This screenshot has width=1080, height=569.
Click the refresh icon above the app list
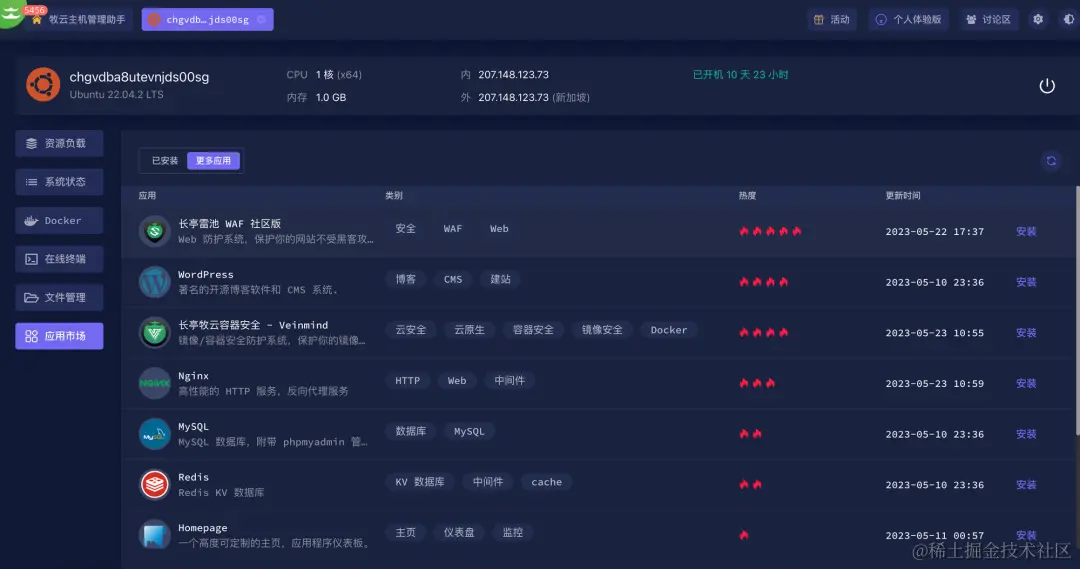1051,161
